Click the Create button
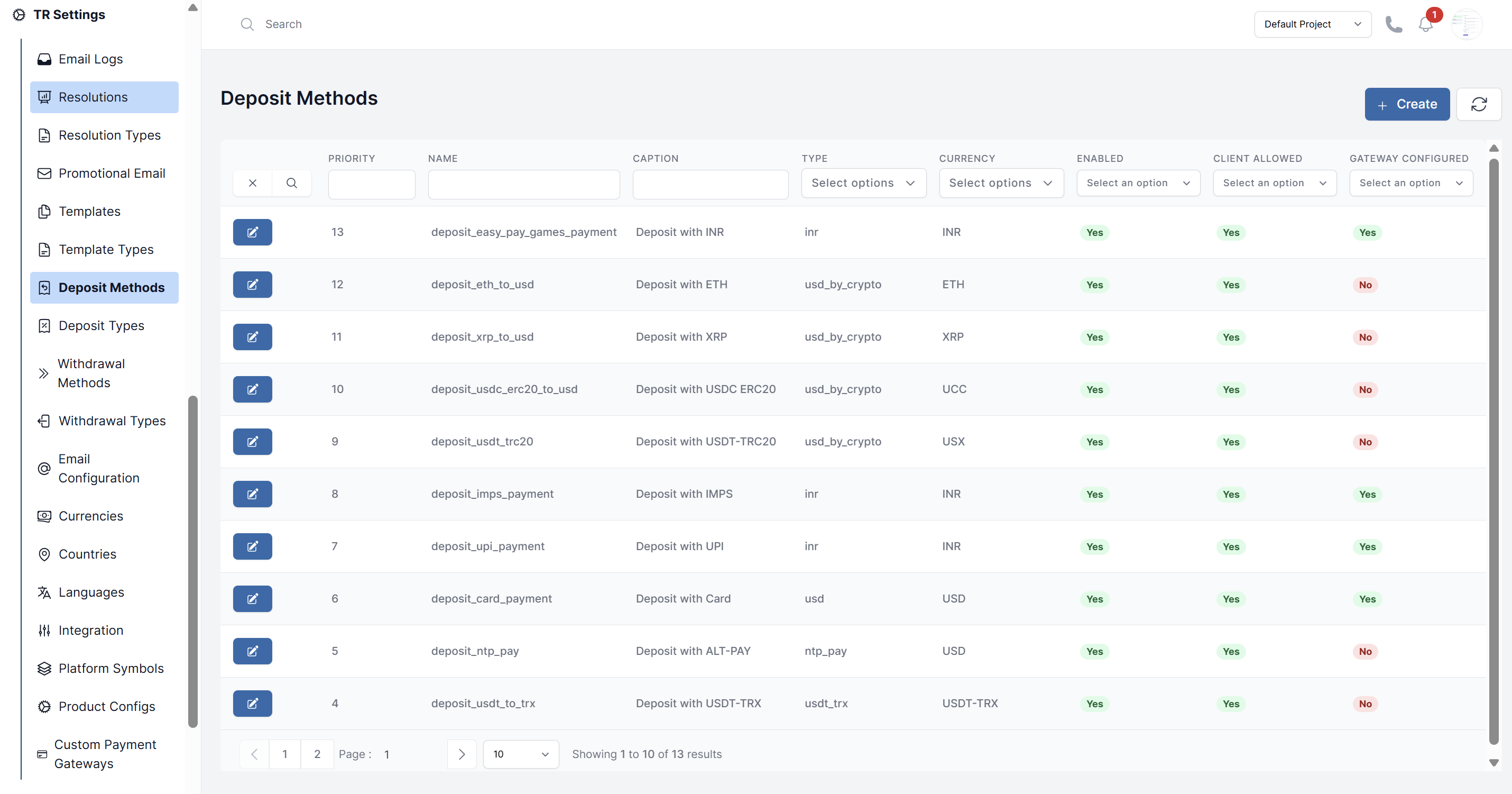Viewport: 1512px width, 794px height. tap(1407, 104)
